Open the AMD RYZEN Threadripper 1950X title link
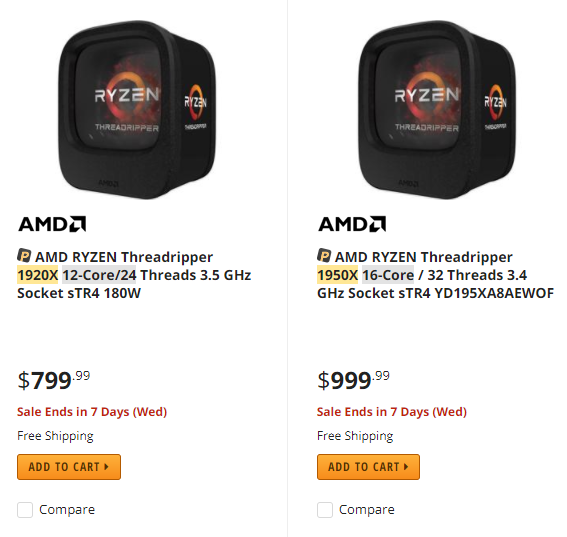 435,275
